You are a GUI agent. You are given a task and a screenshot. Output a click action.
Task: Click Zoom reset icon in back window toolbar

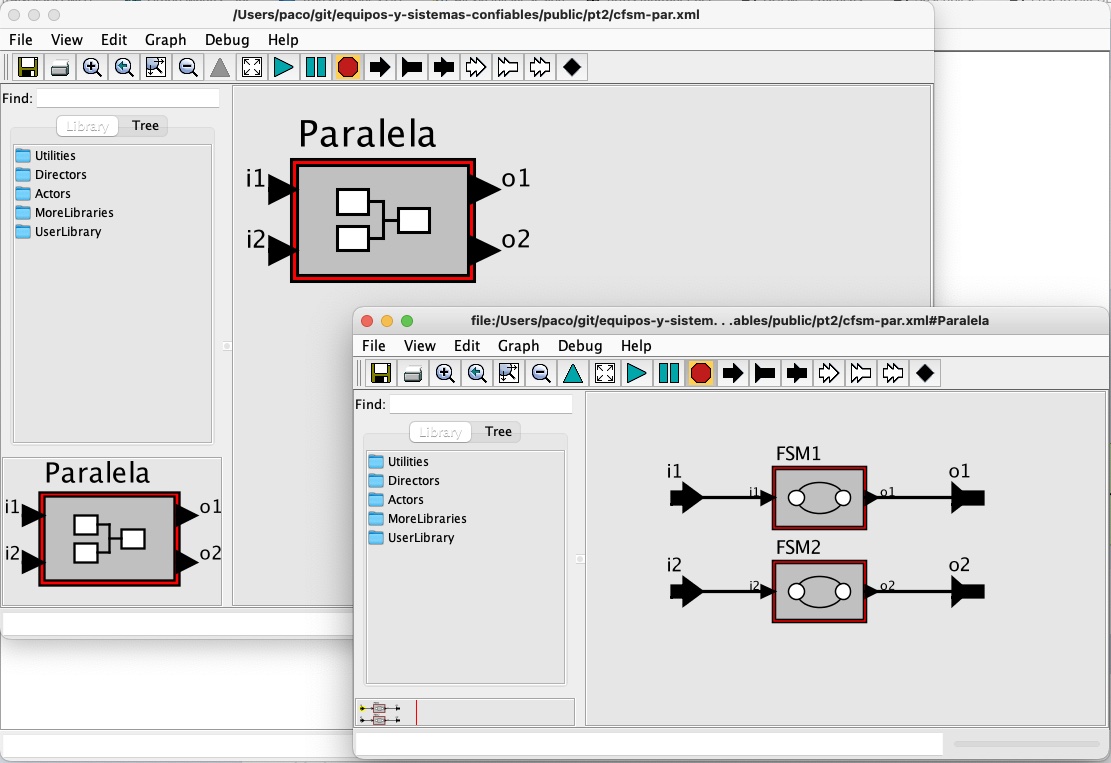pyautogui.click(x=124, y=67)
